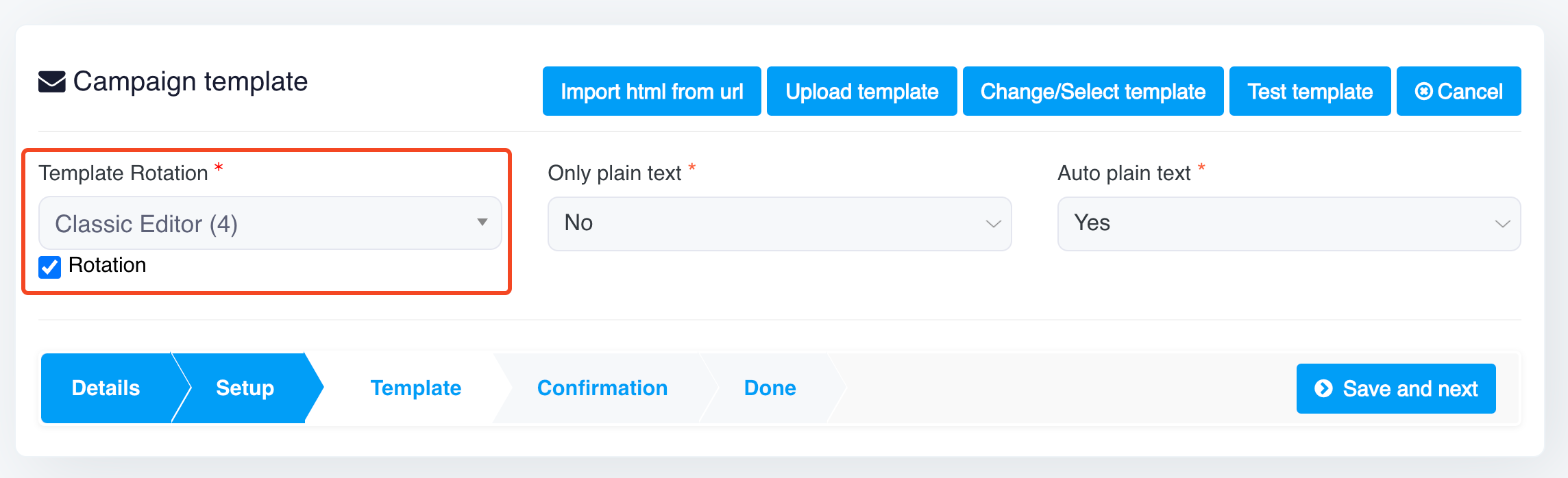The image size is (1568, 478).
Task: Click the arrow icon on Save and next
Action: [1323, 388]
